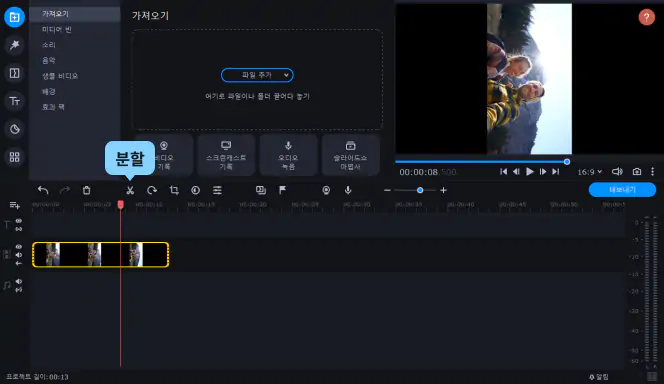Toggle audio track link icon
The image size is (664, 384).
19,290
